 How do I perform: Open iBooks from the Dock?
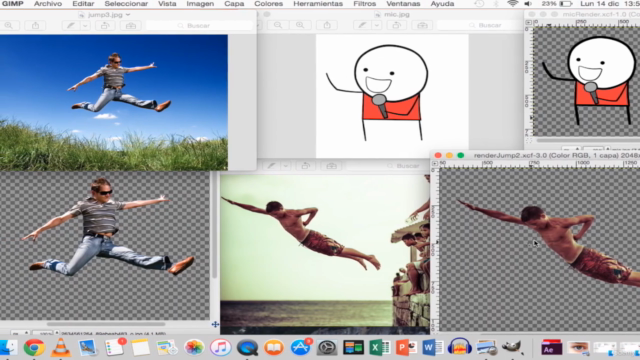(274, 348)
